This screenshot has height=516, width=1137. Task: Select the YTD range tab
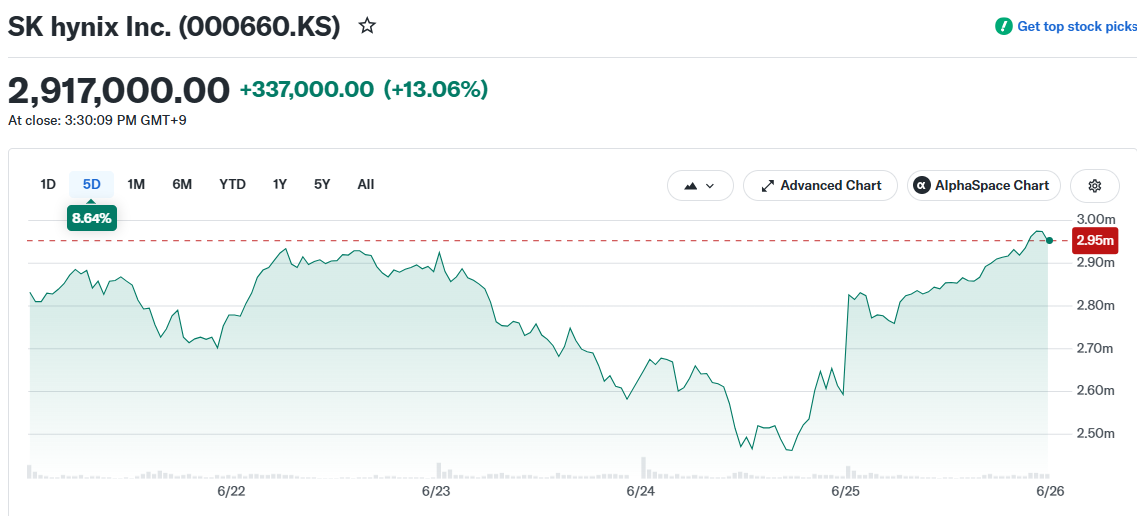click(233, 184)
